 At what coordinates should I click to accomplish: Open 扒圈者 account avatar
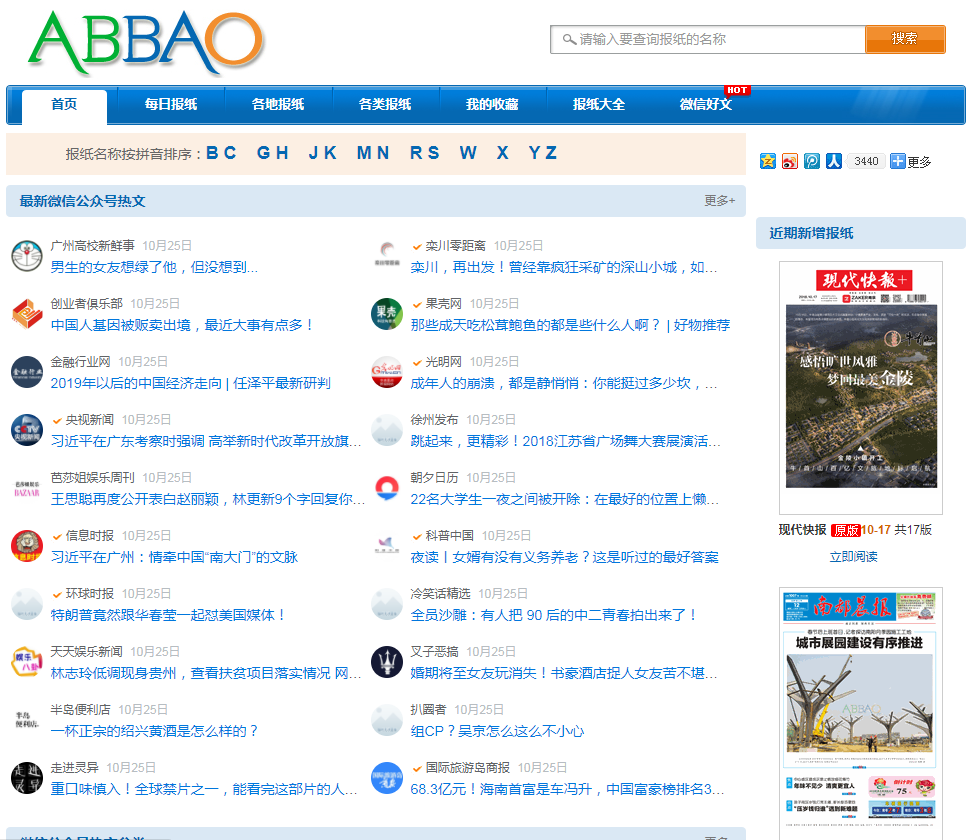tap(387, 720)
